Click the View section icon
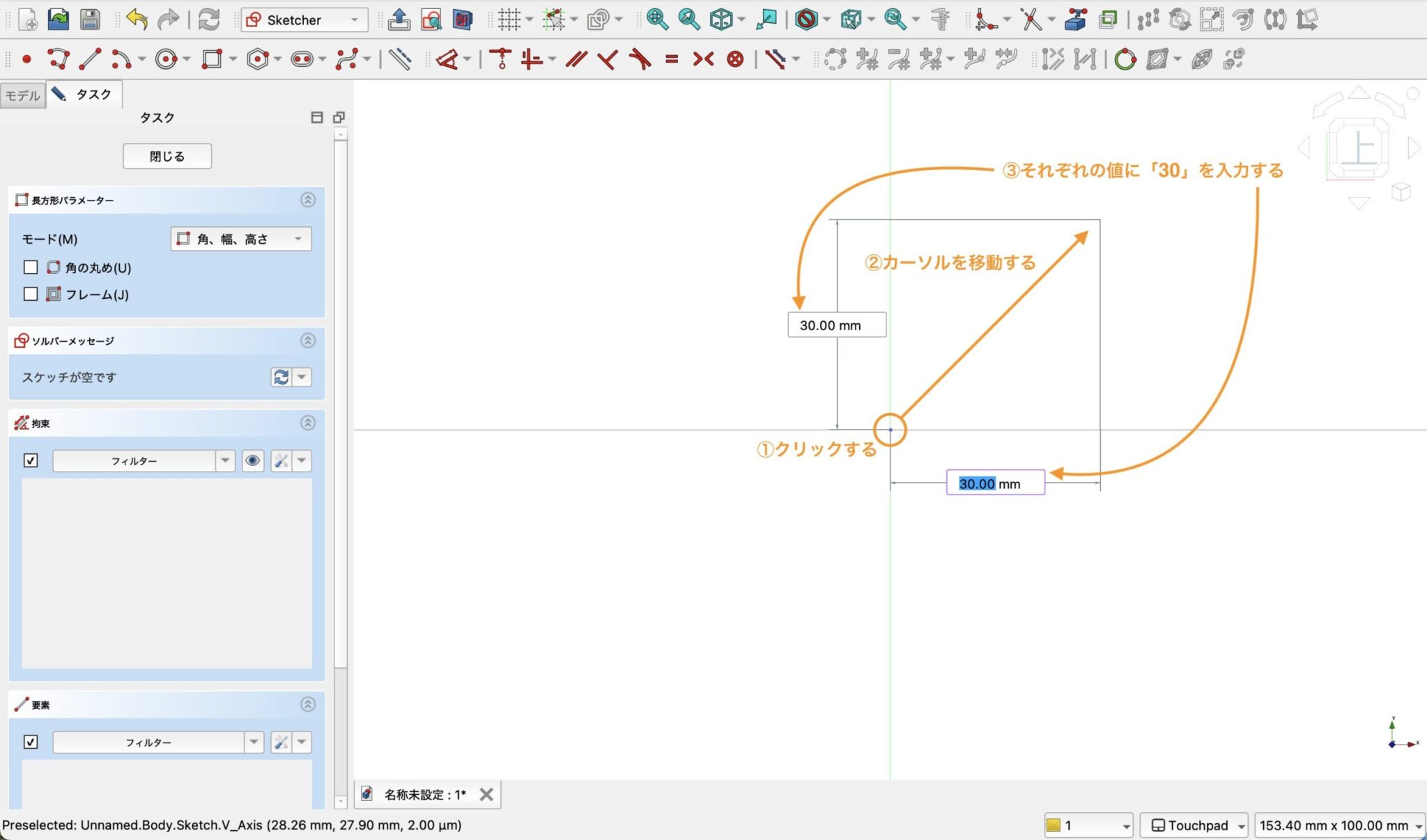The image size is (1427, 840). 463,20
